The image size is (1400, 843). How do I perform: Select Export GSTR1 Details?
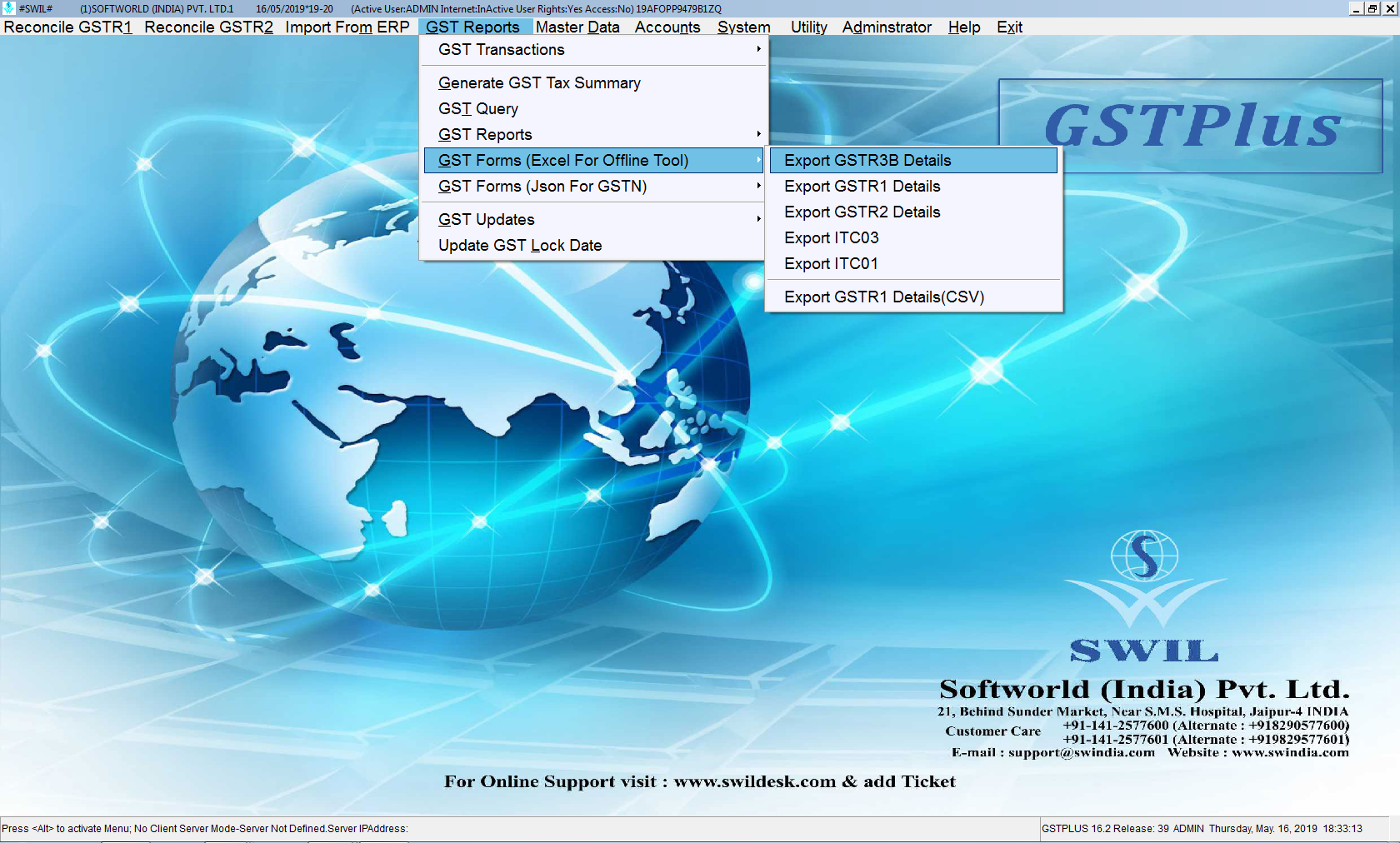tap(913, 187)
